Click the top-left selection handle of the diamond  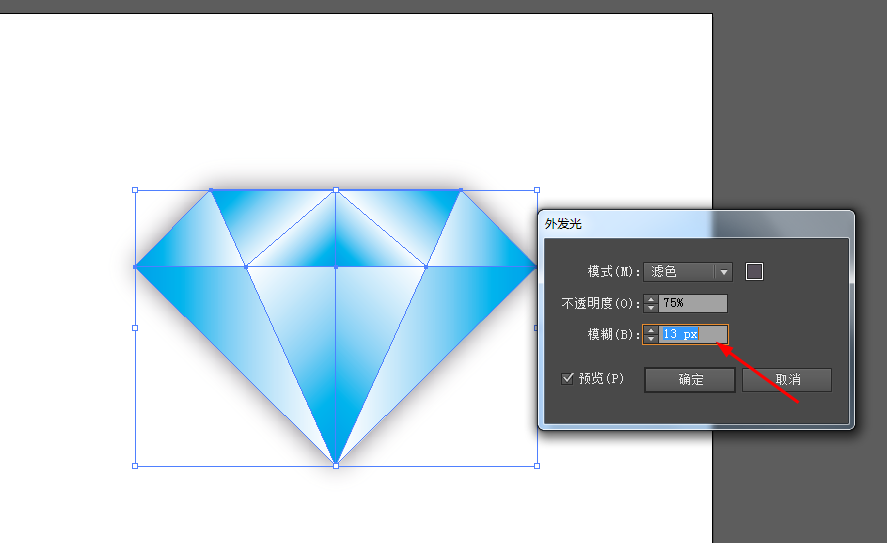click(135, 191)
